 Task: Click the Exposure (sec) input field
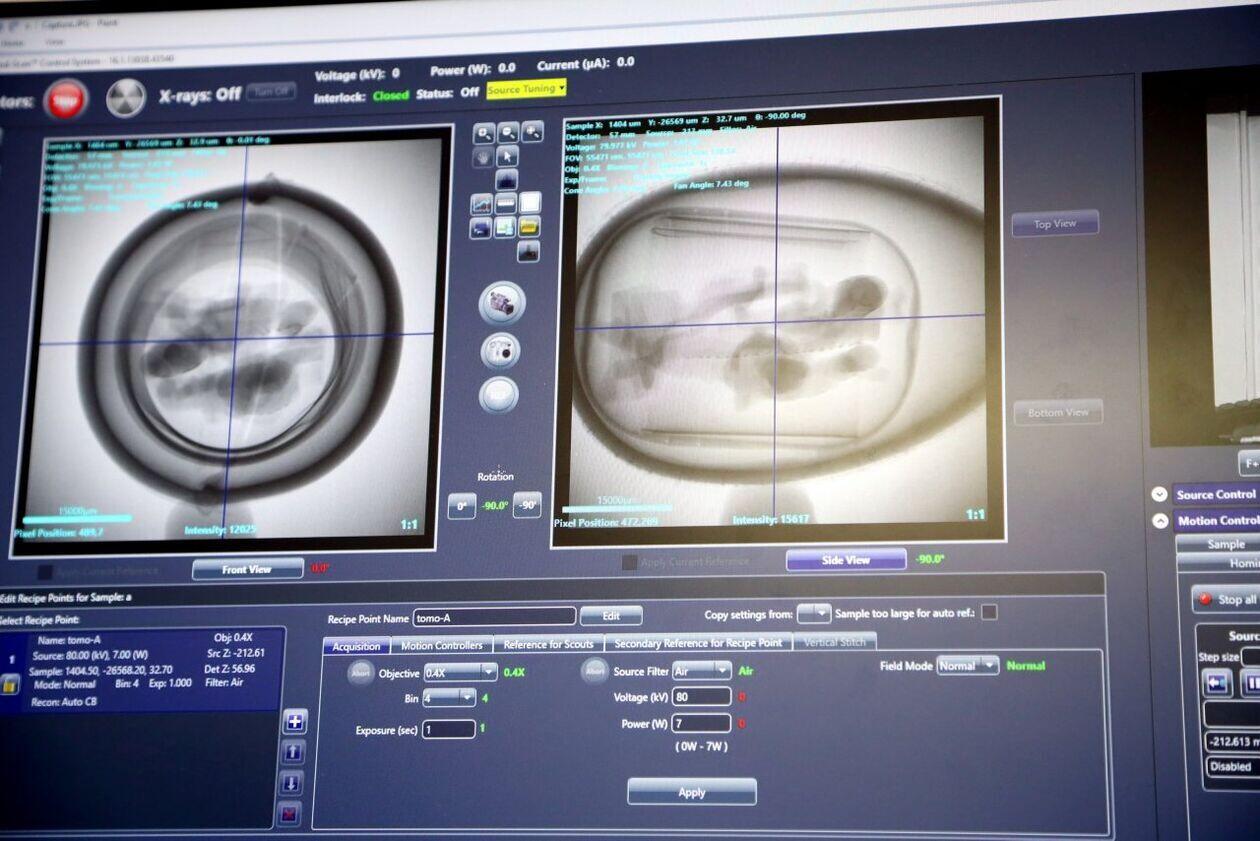coord(448,729)
